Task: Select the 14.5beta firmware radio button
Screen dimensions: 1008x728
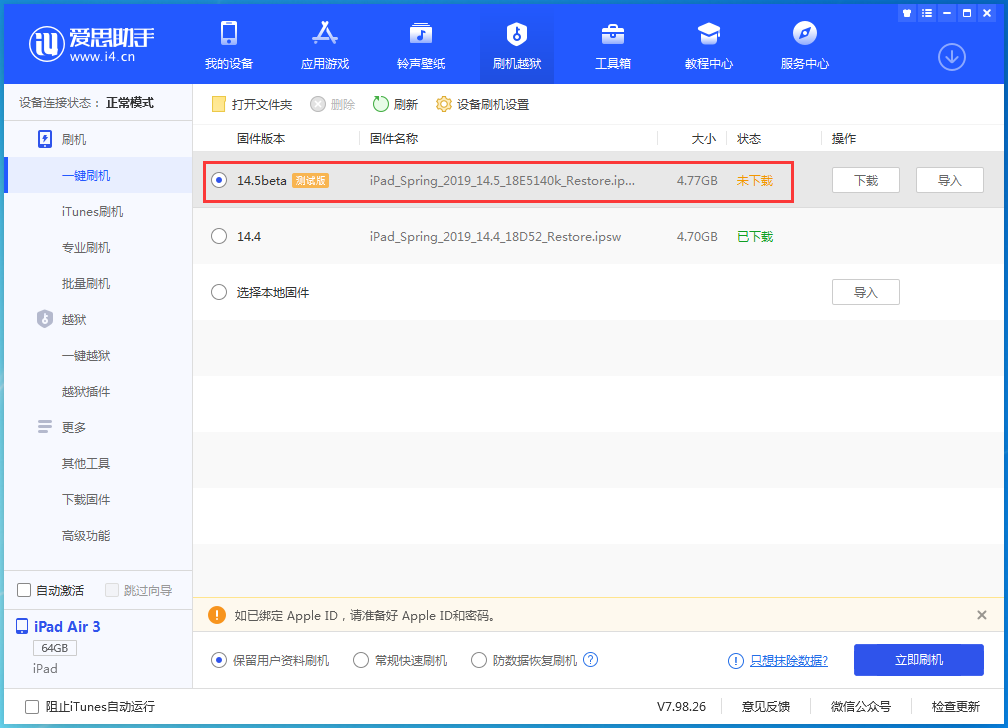Action: point(219,181)
